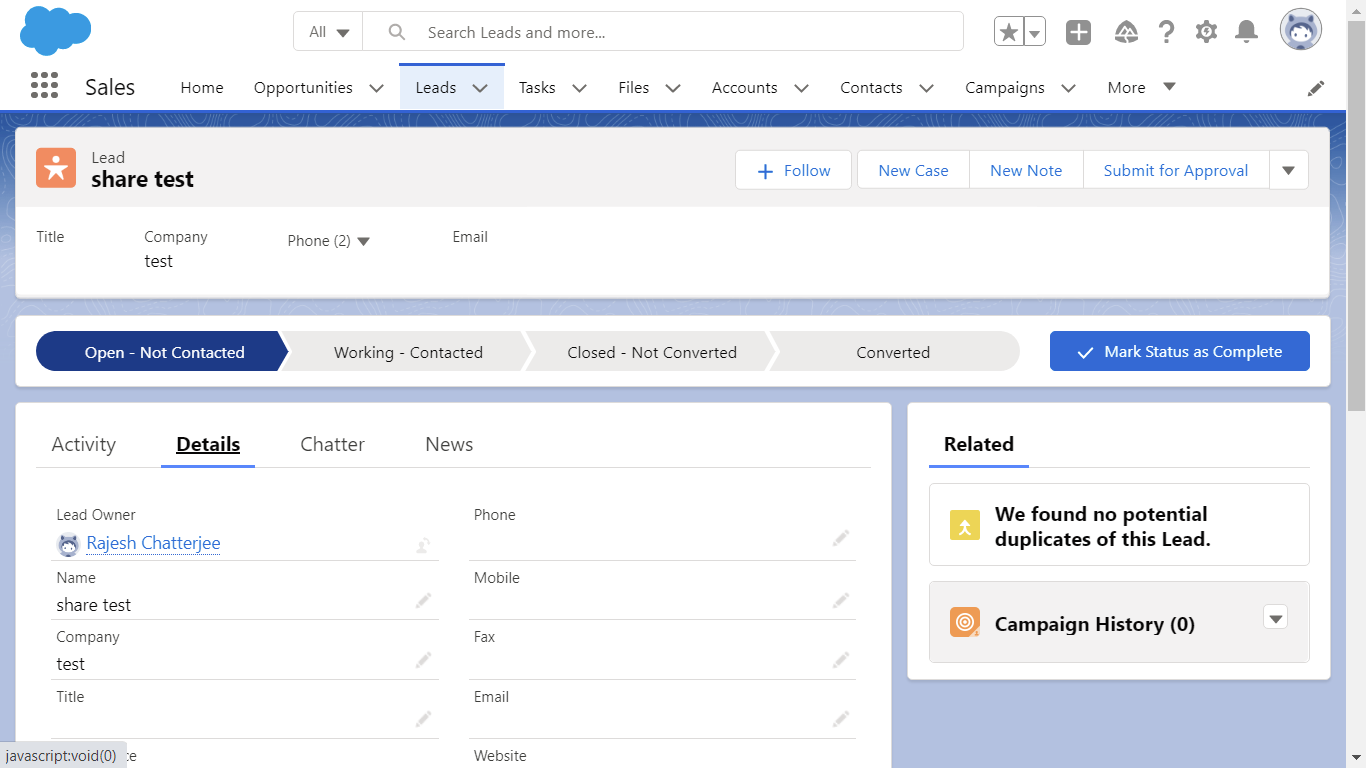Switch to the Activity tab
1366x768 pixels.
coord(84,444)
